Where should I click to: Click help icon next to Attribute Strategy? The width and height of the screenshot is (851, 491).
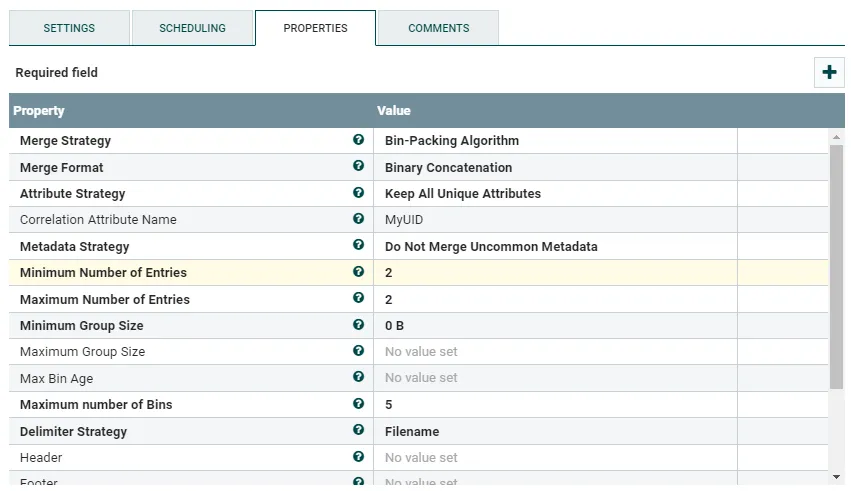tap(359, 193)
